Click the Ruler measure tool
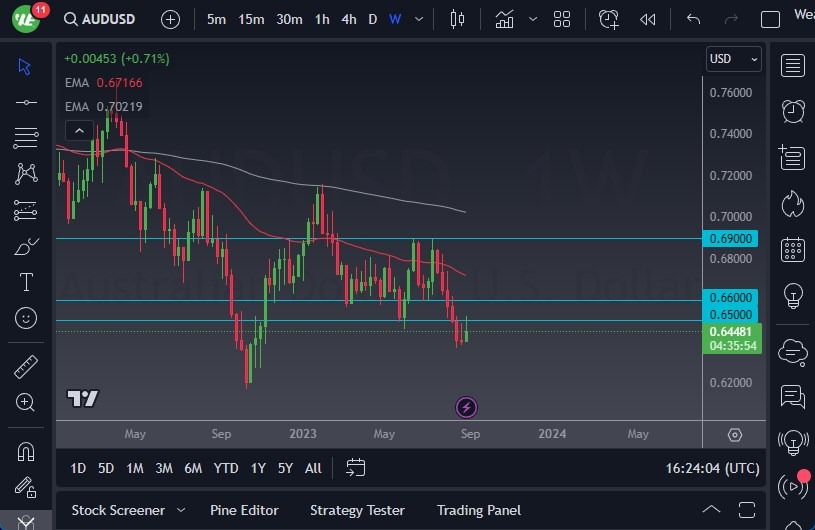 (x=26, y=367)
